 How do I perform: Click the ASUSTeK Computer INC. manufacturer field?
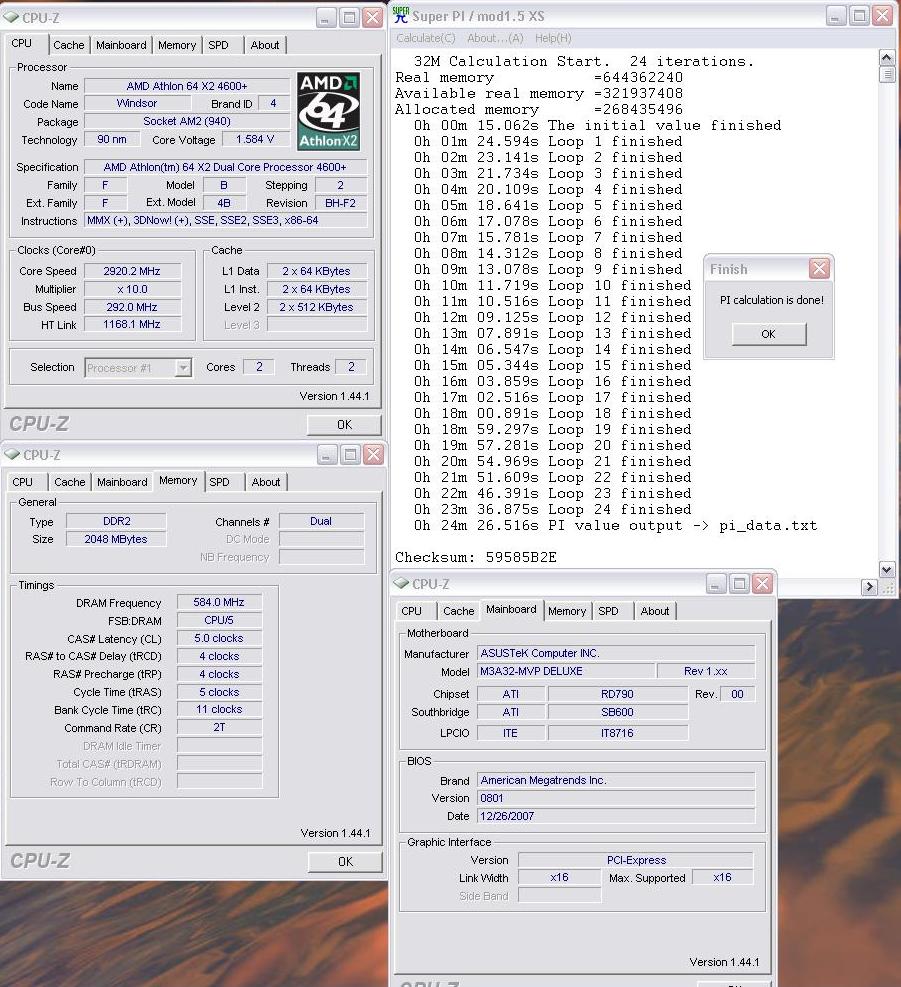pos(616,653)
